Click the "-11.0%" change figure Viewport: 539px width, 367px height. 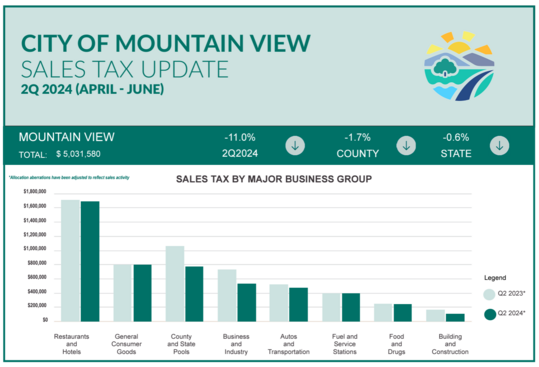(x=240, y=138)
